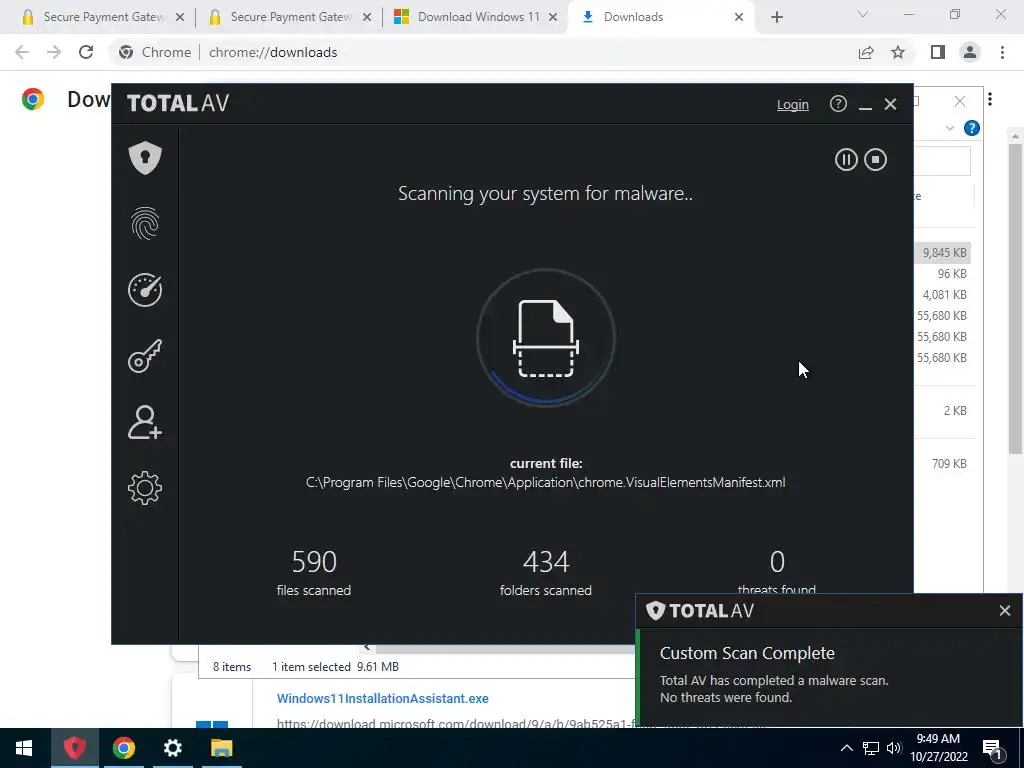Open TotalAV from the taskbar
1024x768 pixels.
click(74, 748)
